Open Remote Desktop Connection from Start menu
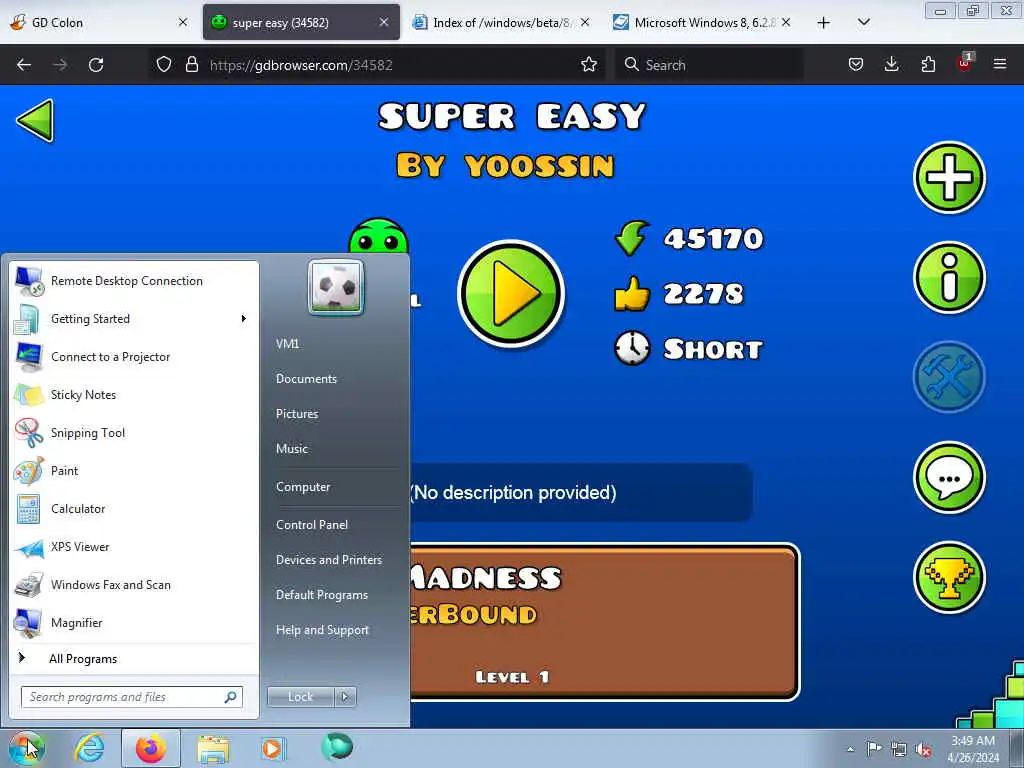Viewport: 1024px width, 768px height. (134, 281)
